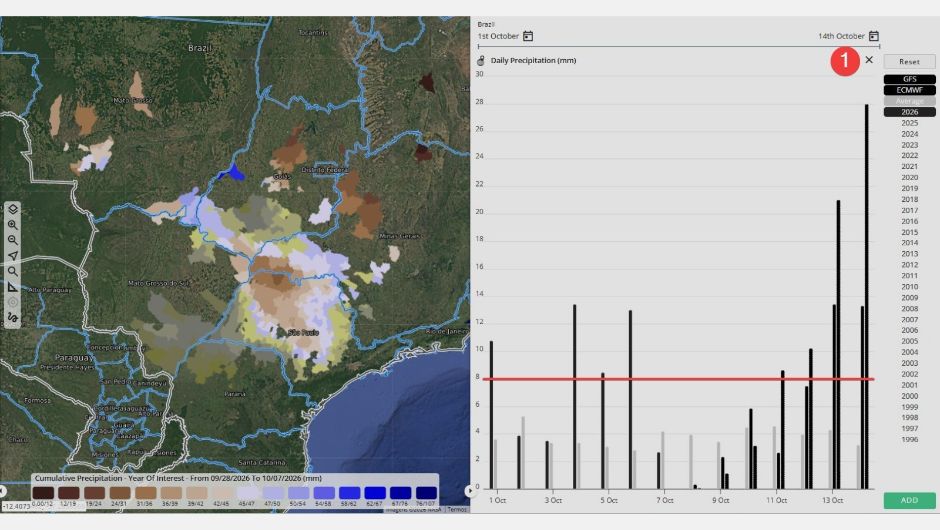
Task: Select year 2006 in the list
Action: coord(909,330)
